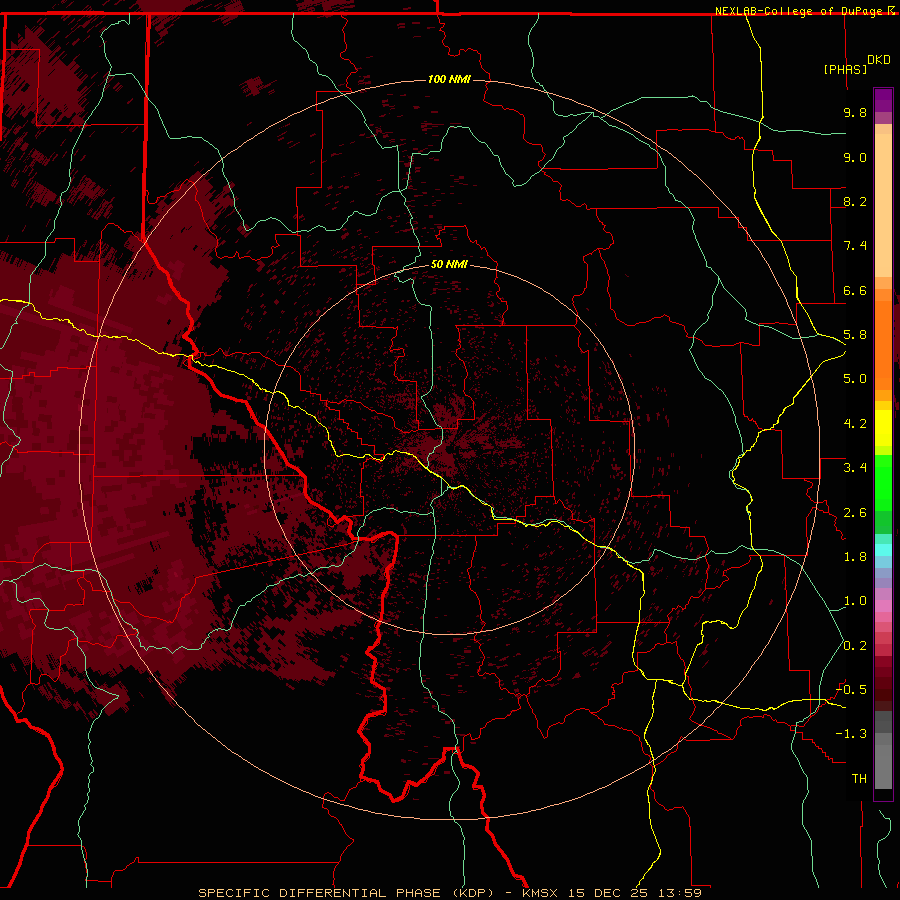Click the 9.0 value on the color scale
This screenshot has width=900, height=900.
coord(855,157)
